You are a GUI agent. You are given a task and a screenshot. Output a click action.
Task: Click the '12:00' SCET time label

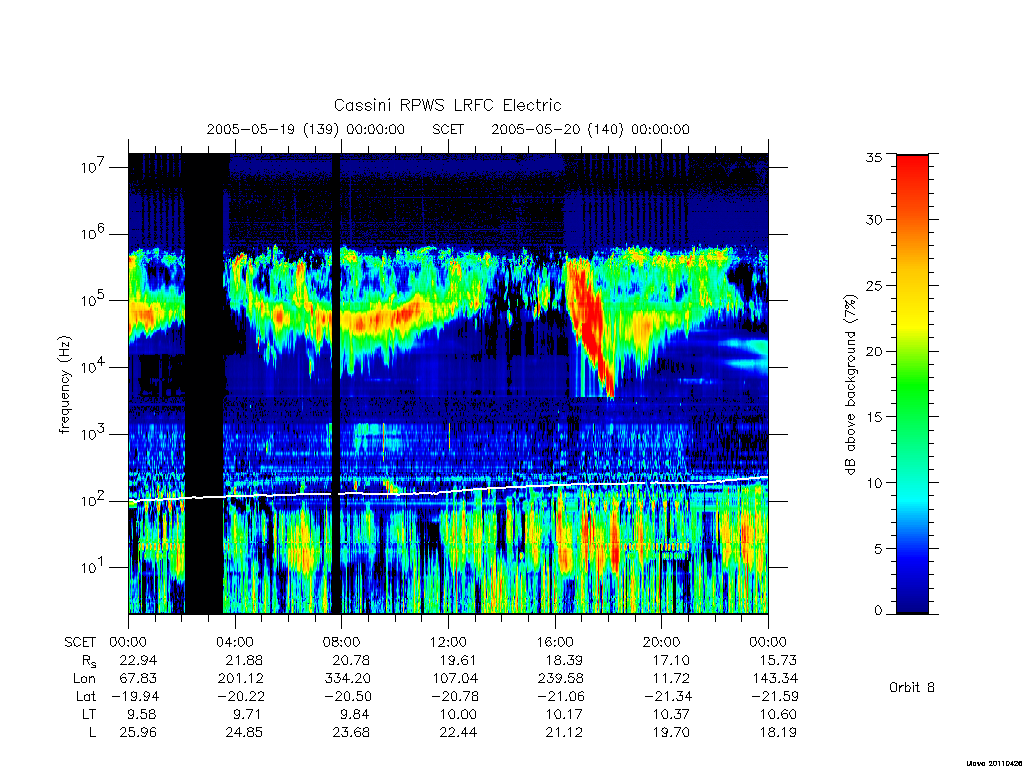(448, 642)
